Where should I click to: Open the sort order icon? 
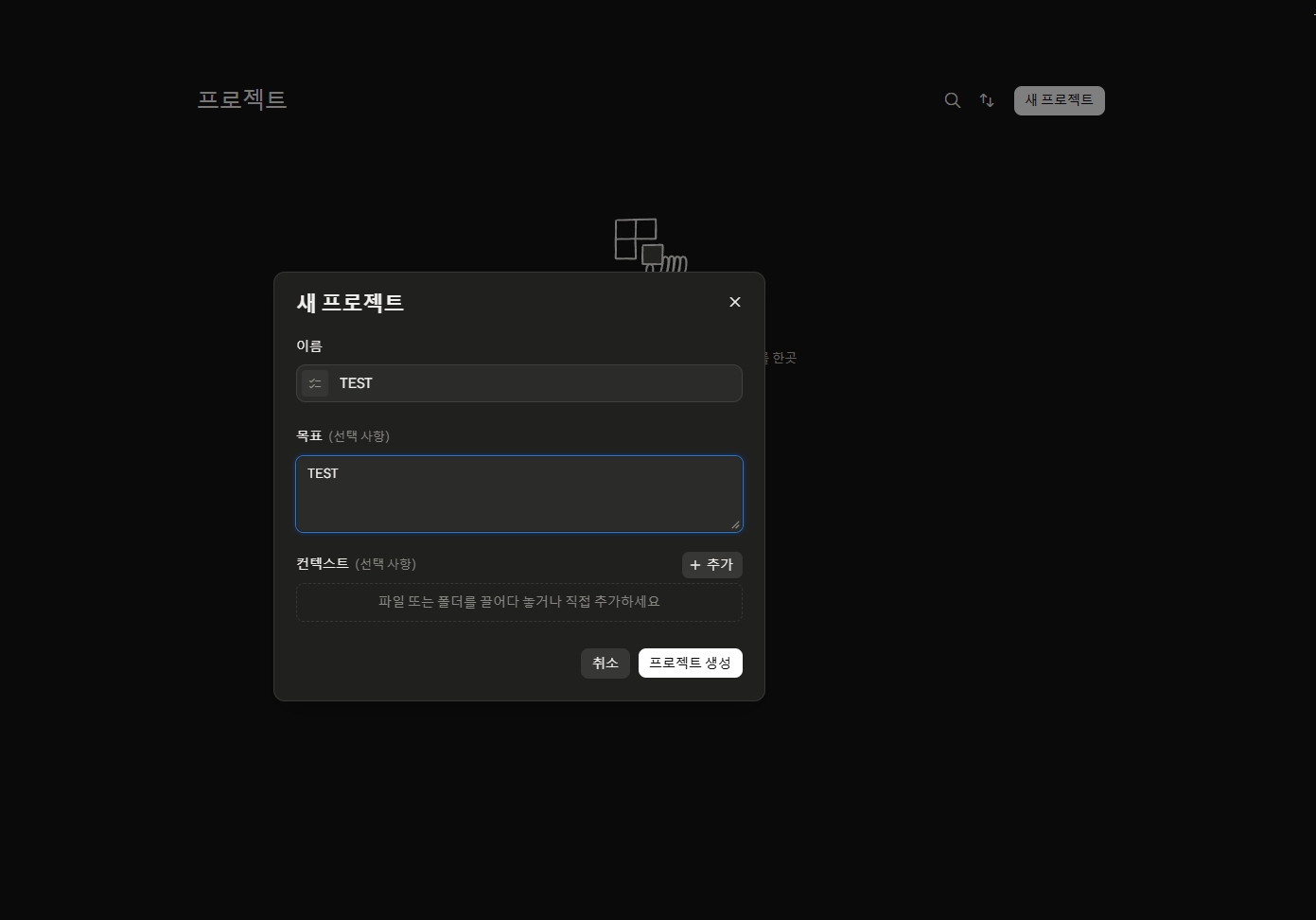pos(987,100)
